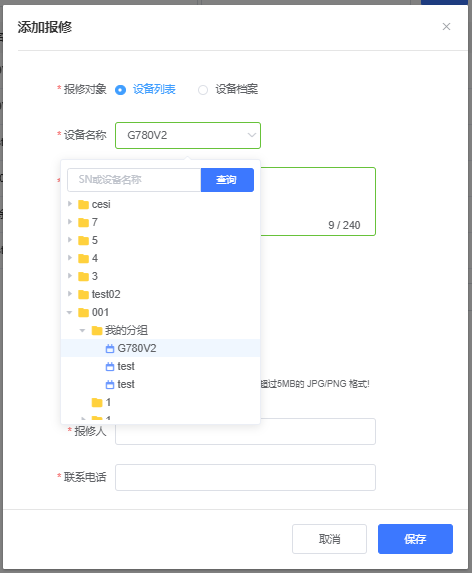
Task: Click the 取消 cancel button
Action: click(x=330, y=539)
